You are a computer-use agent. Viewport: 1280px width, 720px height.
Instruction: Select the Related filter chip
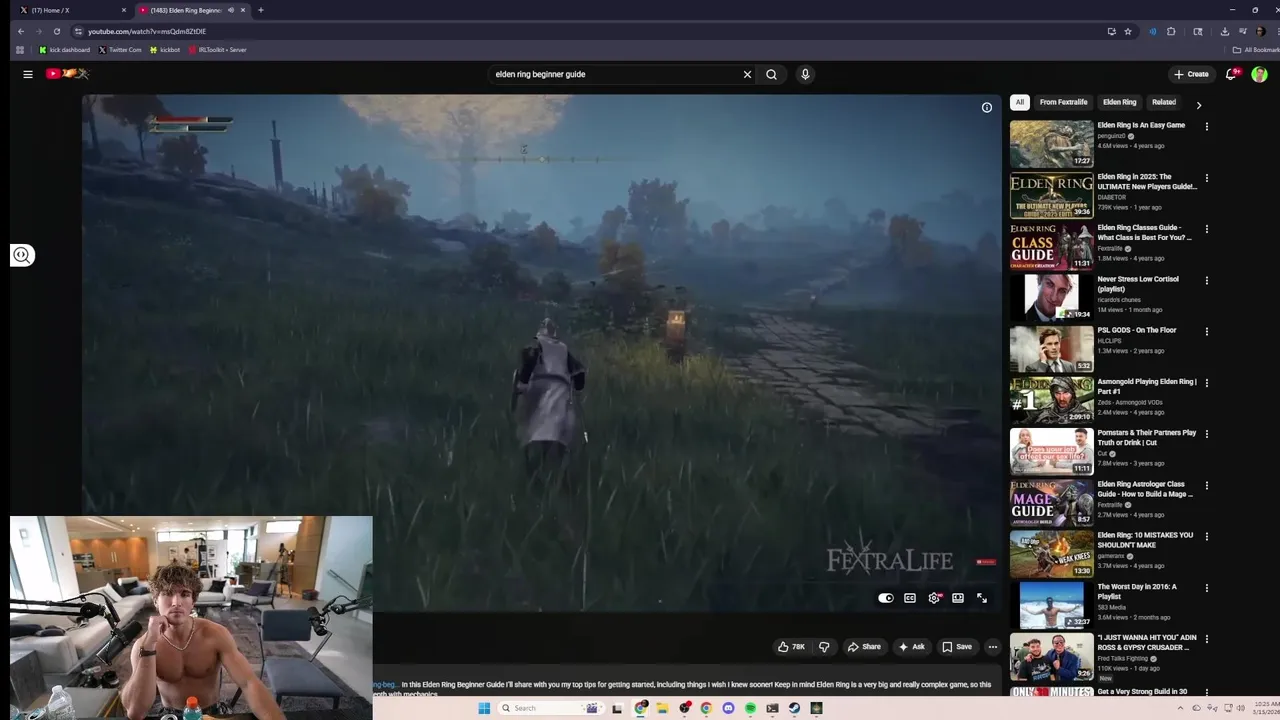[1163, 102]
